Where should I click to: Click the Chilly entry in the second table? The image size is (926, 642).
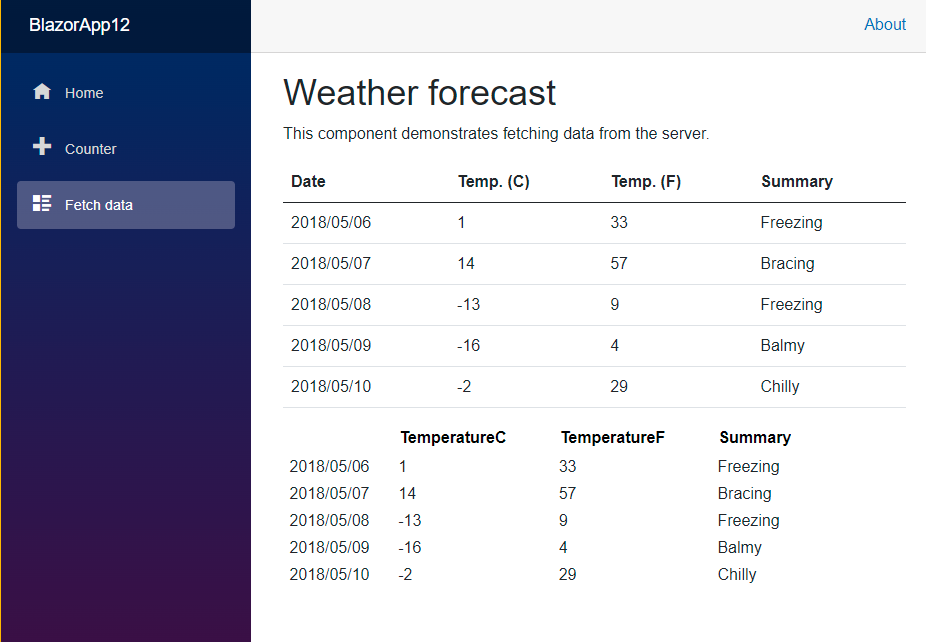(736, 574)
